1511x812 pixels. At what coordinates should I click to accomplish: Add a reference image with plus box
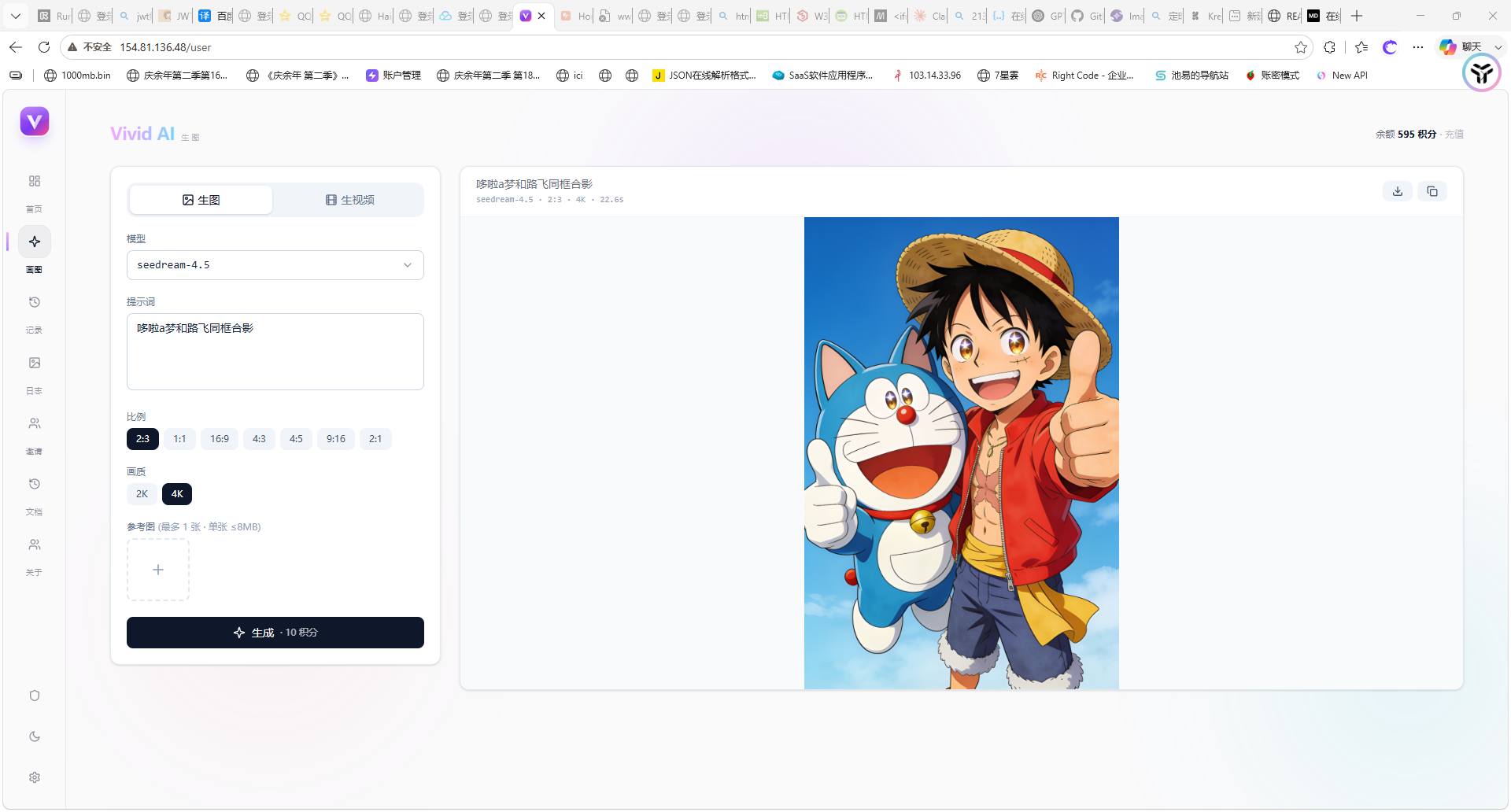[158, 570]
